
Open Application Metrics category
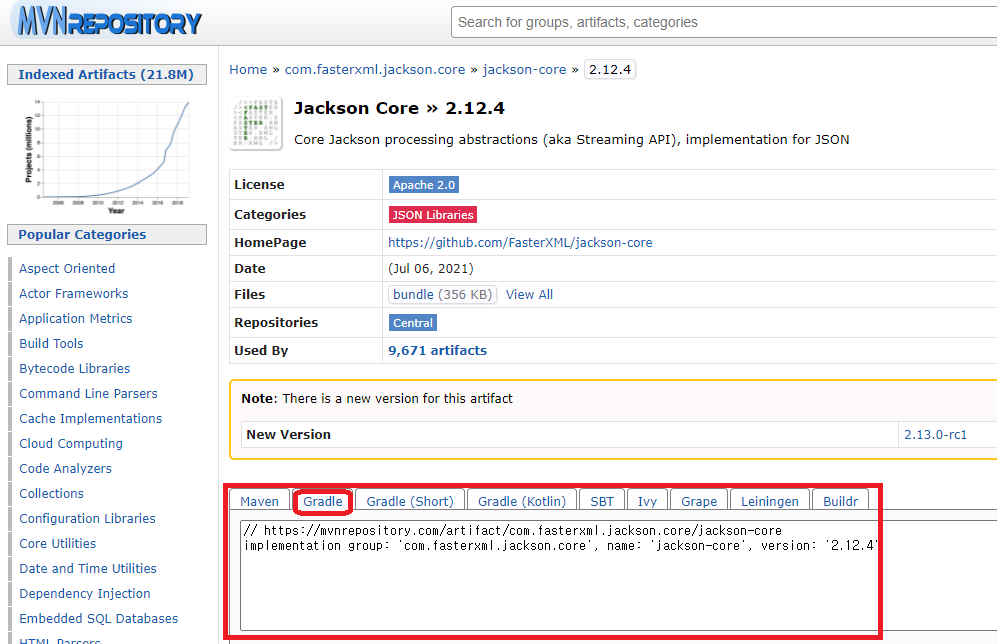(x=76, y=319)
